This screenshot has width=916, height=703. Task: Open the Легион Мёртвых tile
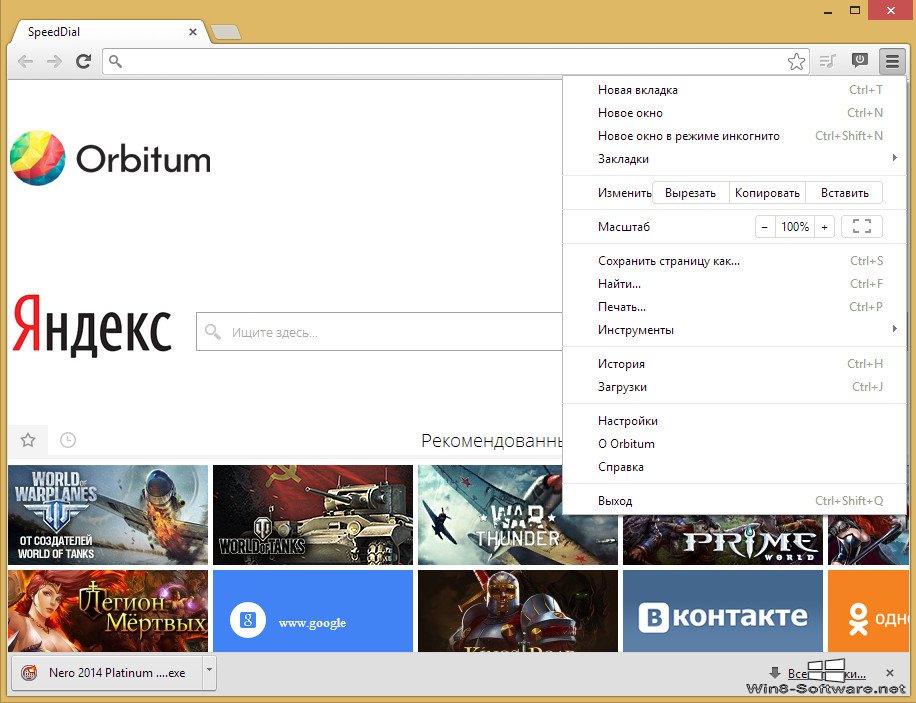coord(108,611)
